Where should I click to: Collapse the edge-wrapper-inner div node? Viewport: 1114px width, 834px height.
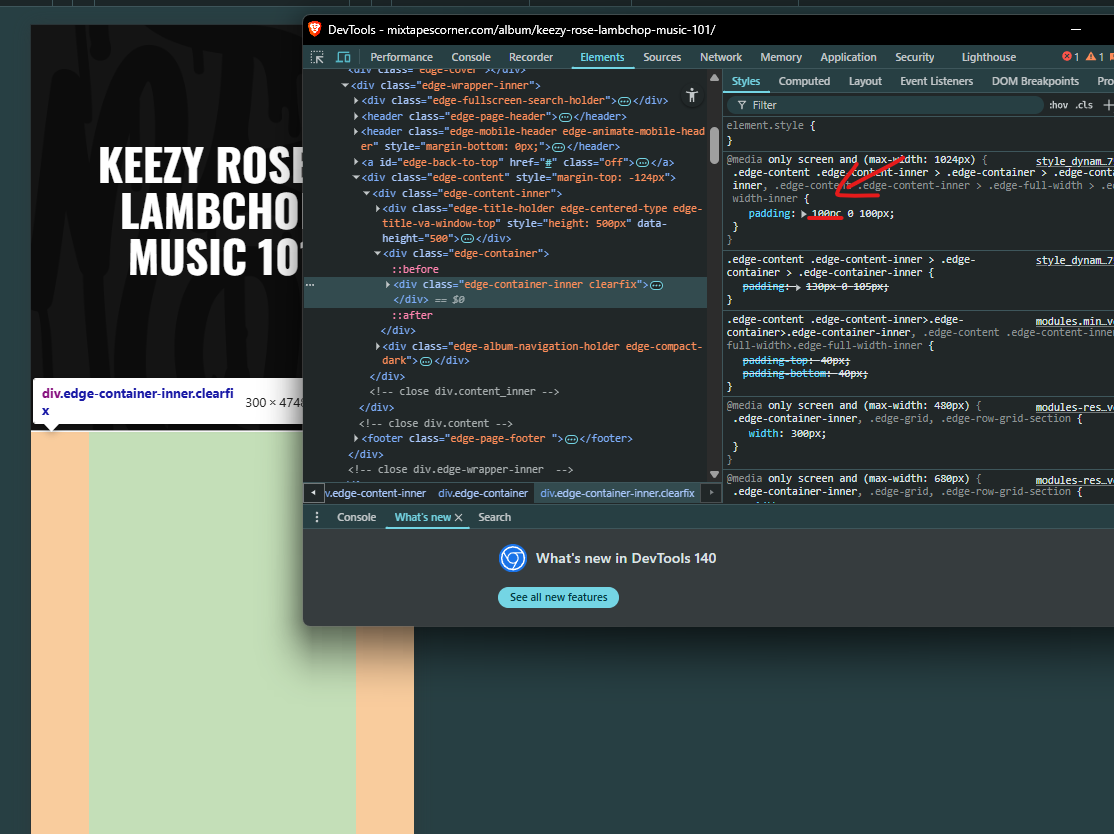point(346,86)
